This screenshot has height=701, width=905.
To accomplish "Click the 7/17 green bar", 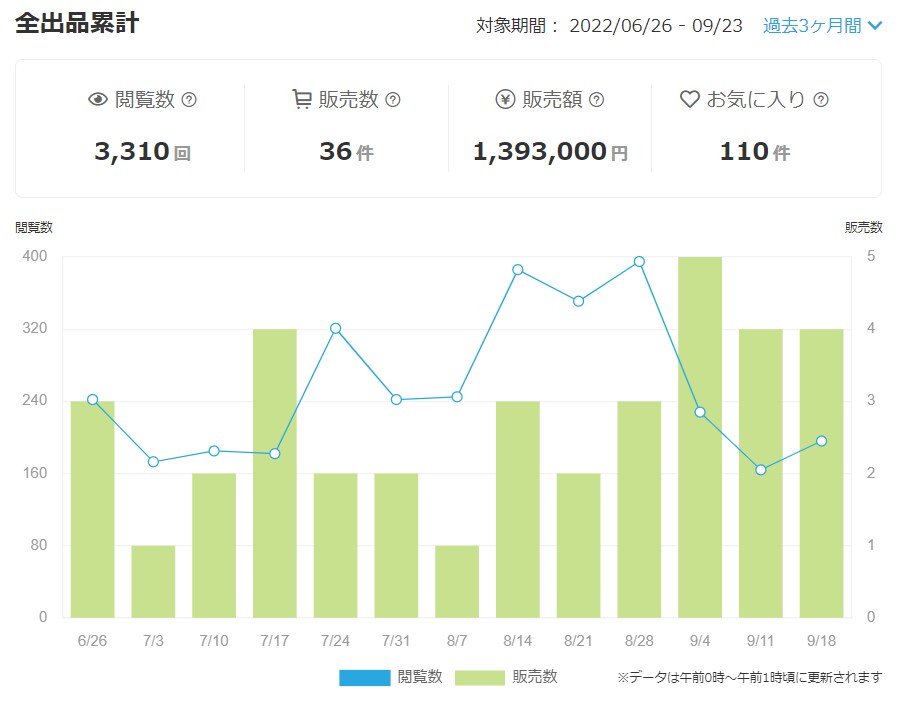I will pyautogui.click(x=275, y=473).
